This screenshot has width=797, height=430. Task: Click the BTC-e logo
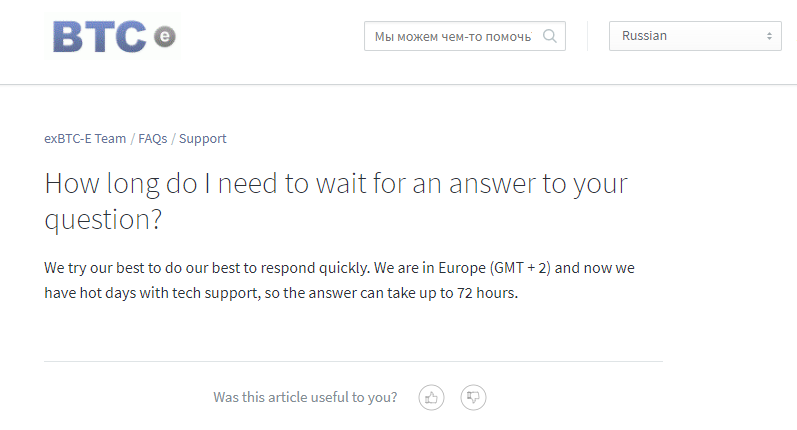pos(114,37)
